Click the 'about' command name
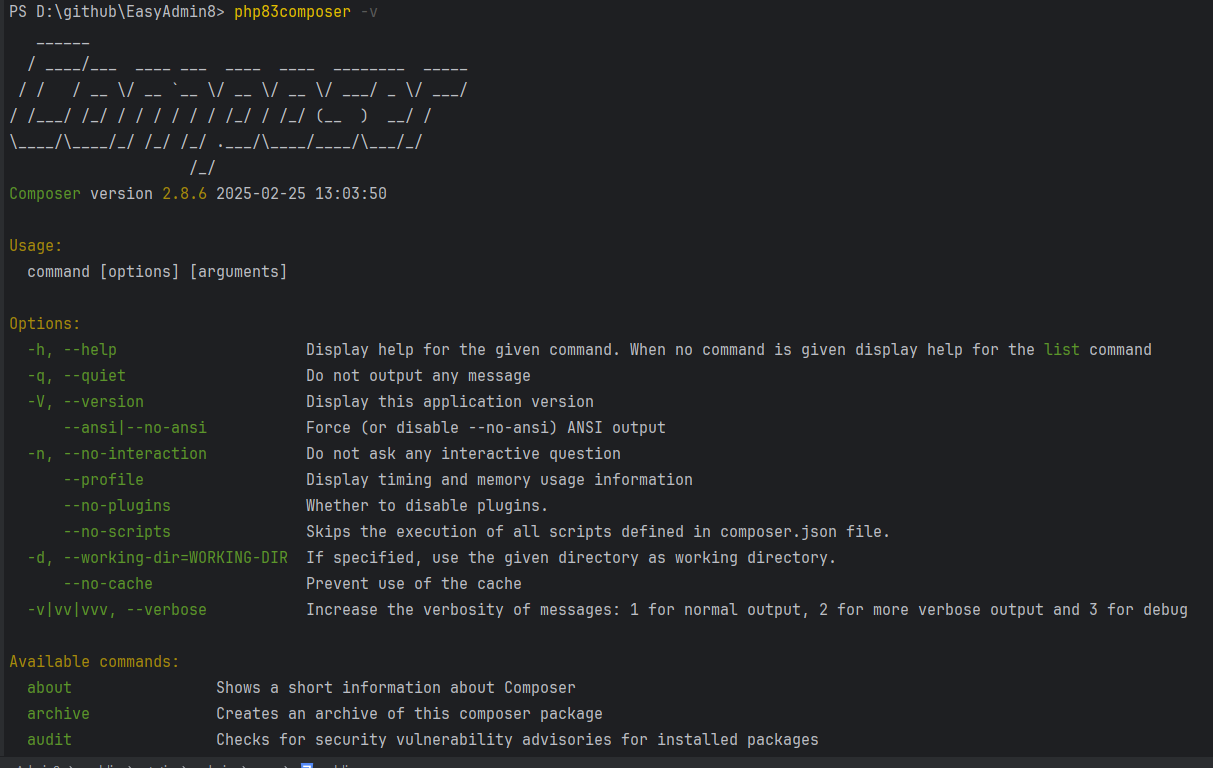Screen dimensions: 1213x768 click(x=49, y=688)
